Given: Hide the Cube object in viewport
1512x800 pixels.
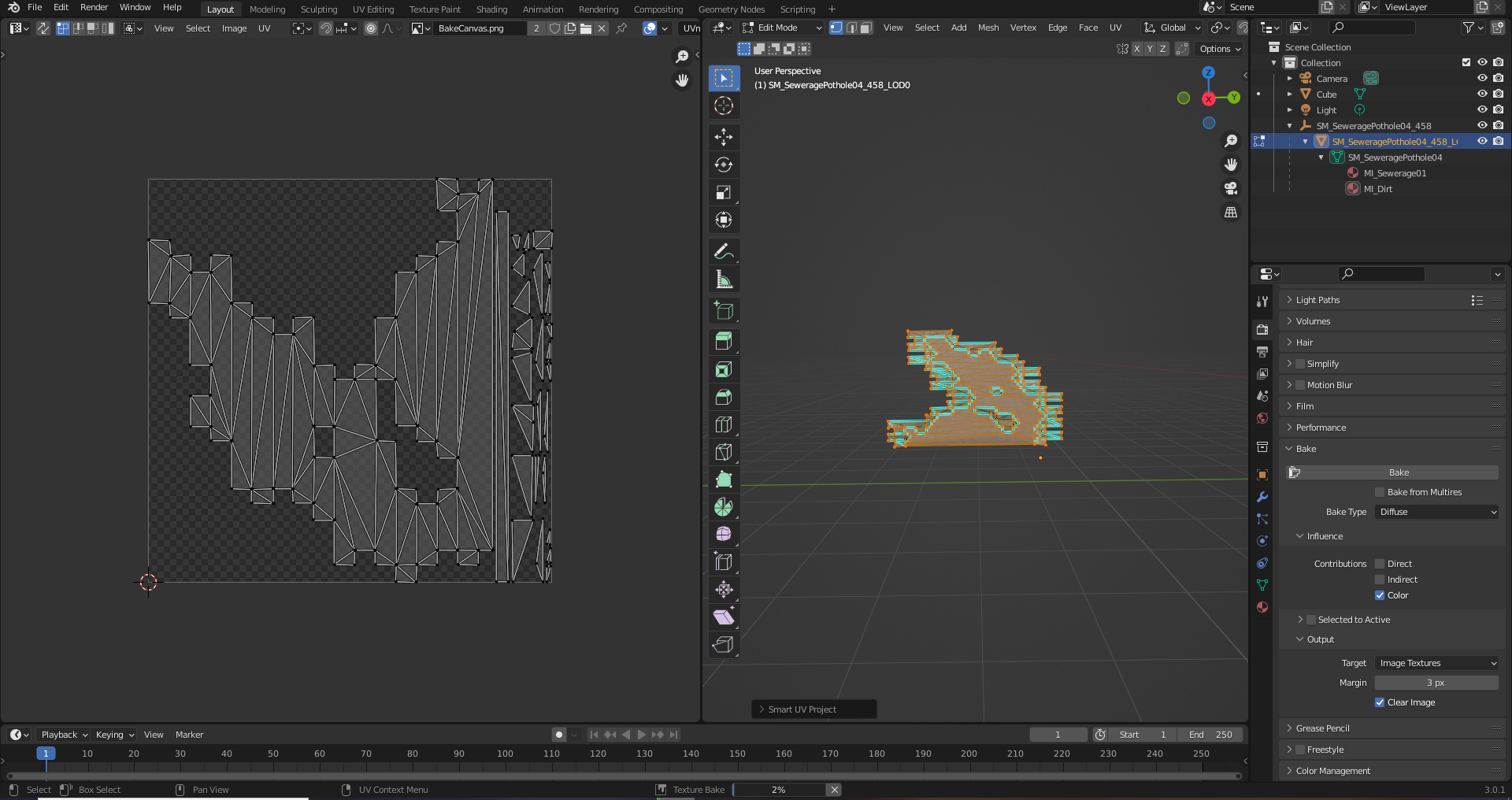Looking at the screenshot, I should click(x=1482, y=94).
